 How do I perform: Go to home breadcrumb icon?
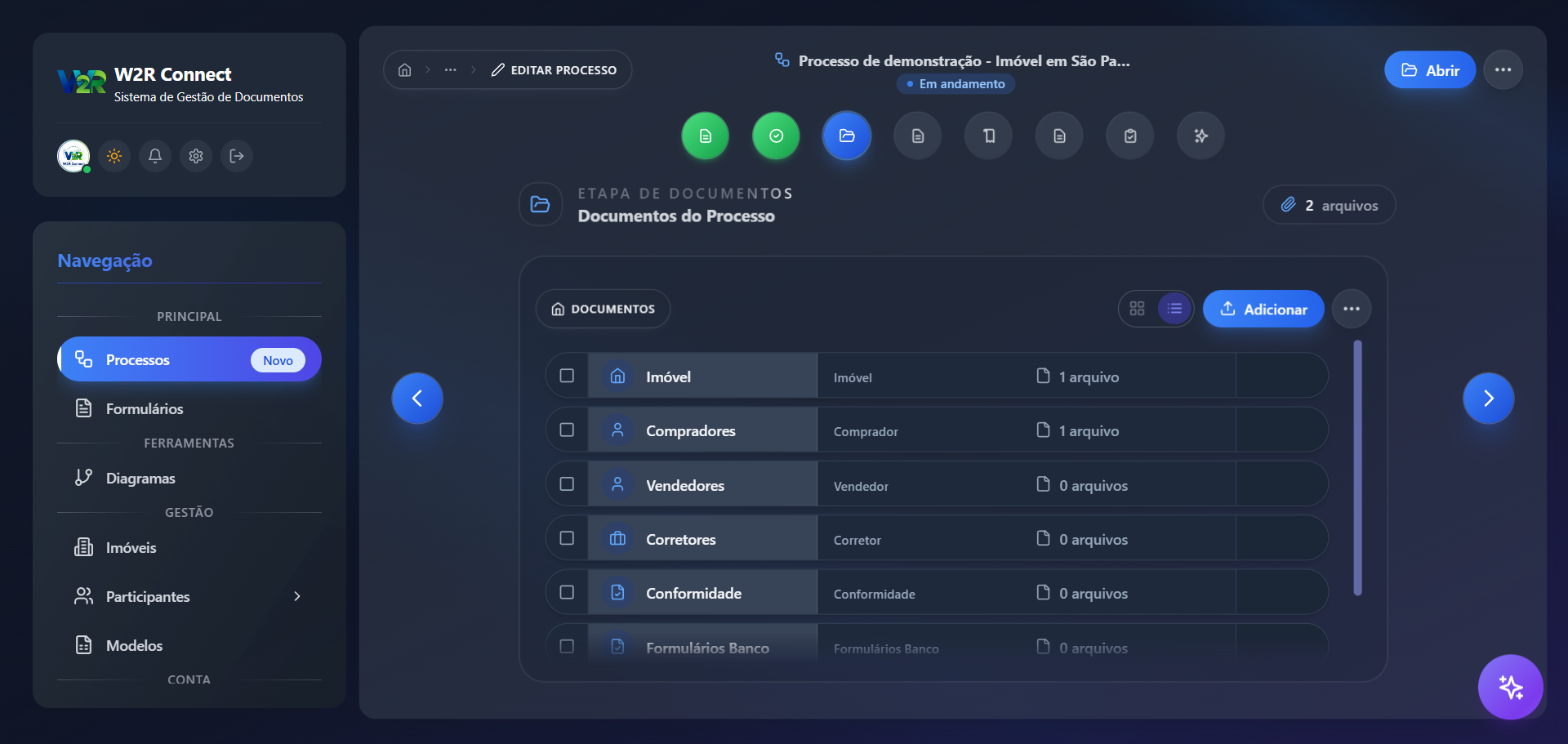coord(404,70)
